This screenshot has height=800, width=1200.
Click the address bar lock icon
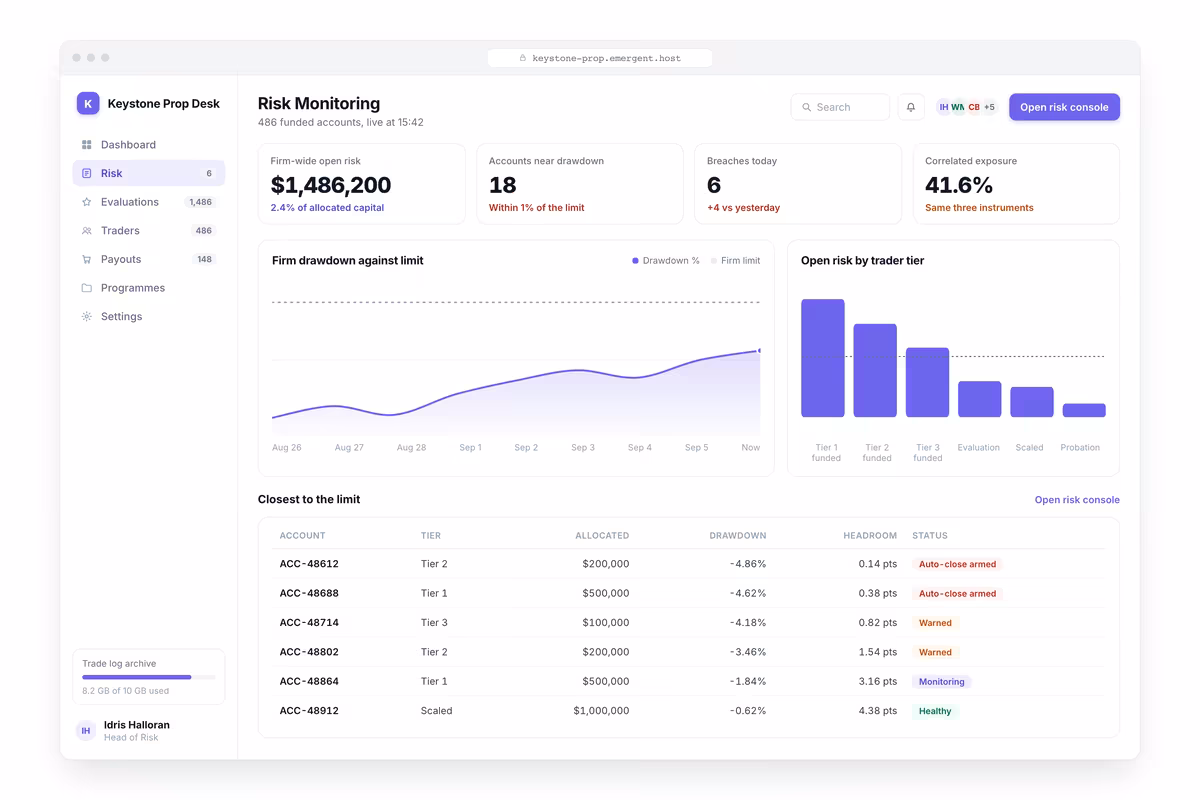click(x=523, y=58)
